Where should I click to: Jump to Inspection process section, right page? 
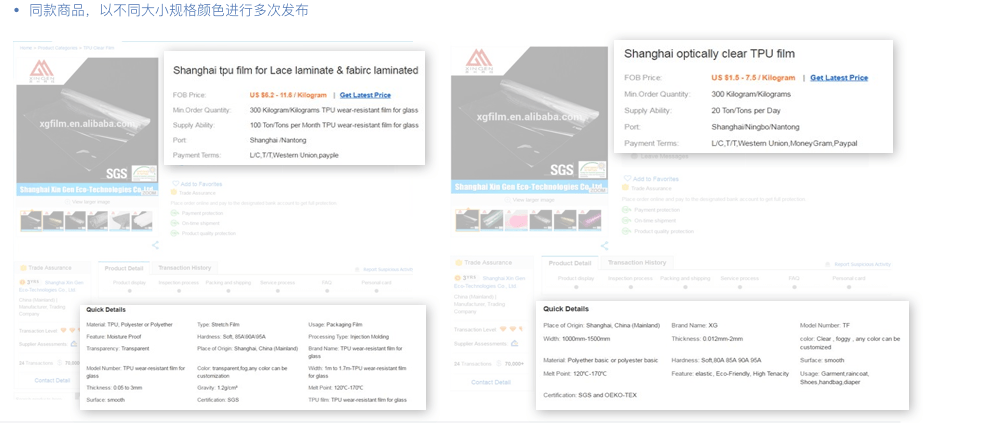coord(631,279)
